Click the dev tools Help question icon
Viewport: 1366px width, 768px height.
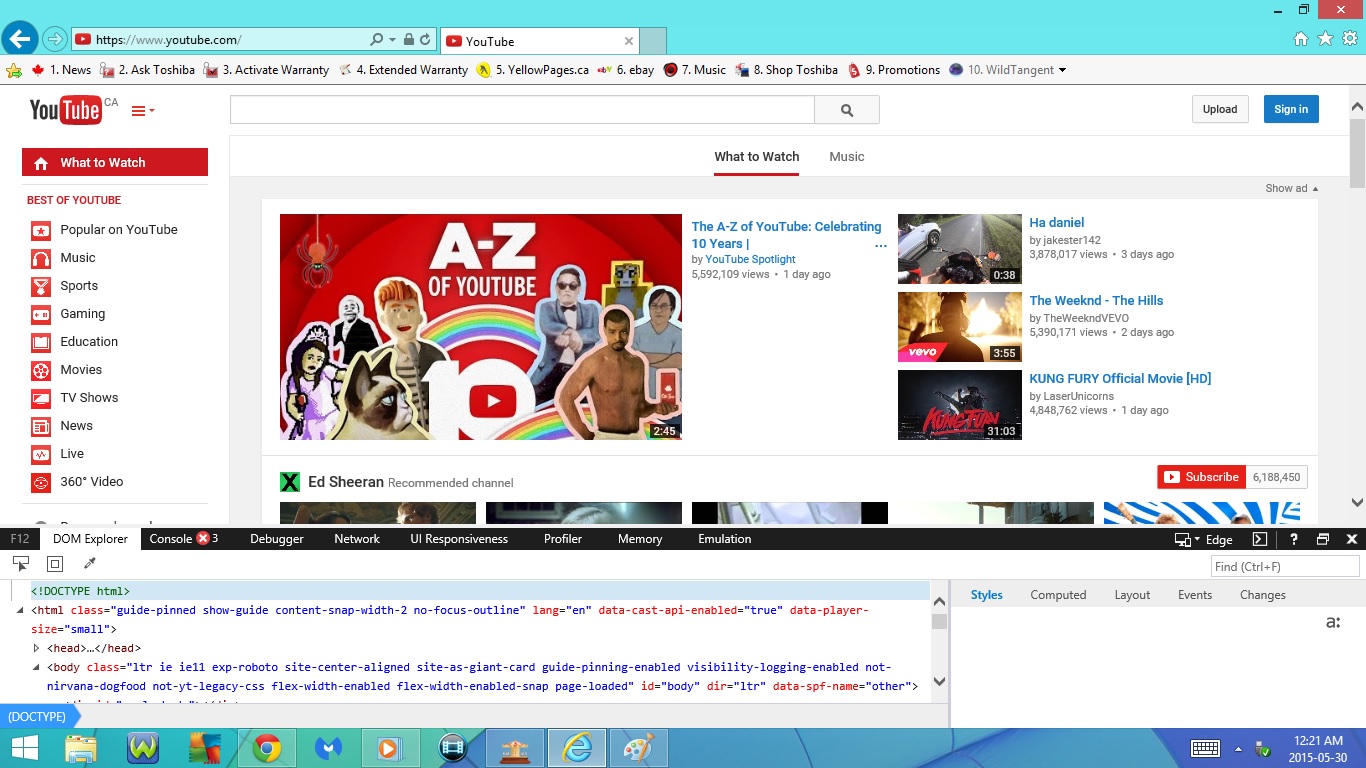(1293, 539)
